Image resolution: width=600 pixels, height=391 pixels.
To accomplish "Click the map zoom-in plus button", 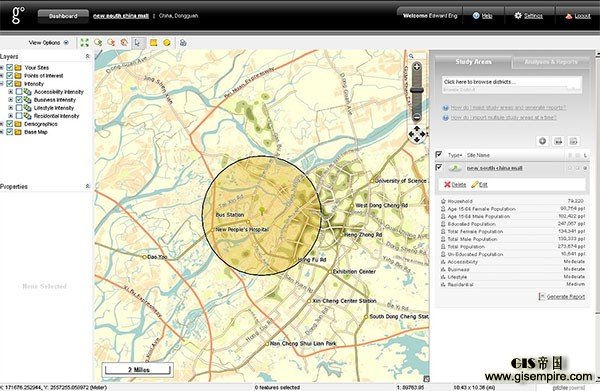I will click(417, 67).
